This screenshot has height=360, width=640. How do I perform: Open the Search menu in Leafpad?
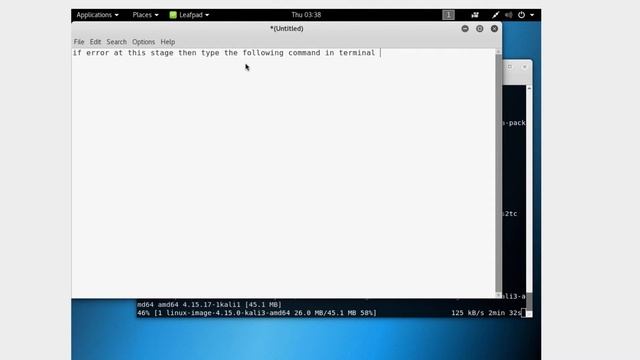(x=116, y=42)
